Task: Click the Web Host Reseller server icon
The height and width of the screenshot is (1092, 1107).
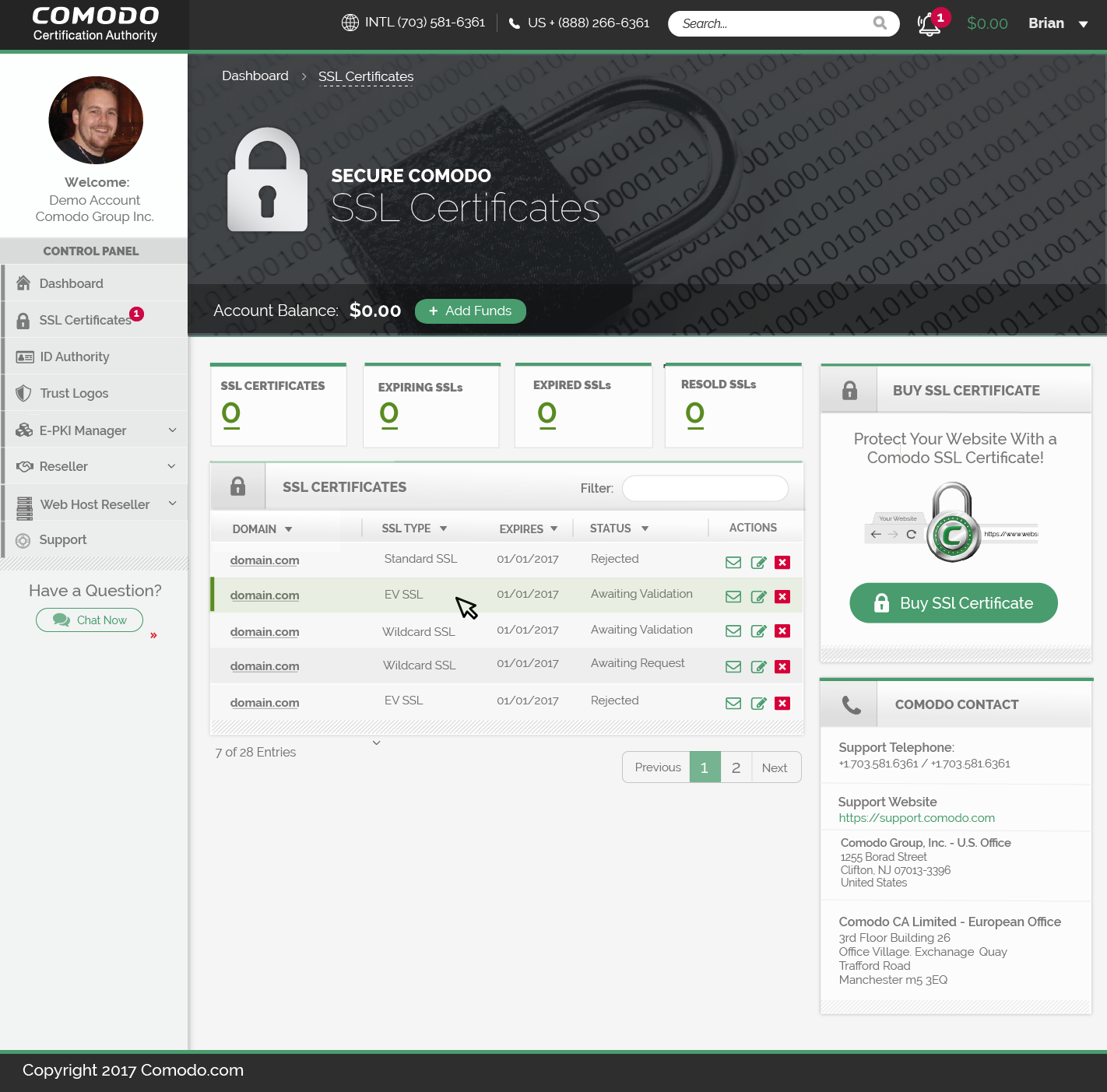Action: pos(25,508)
